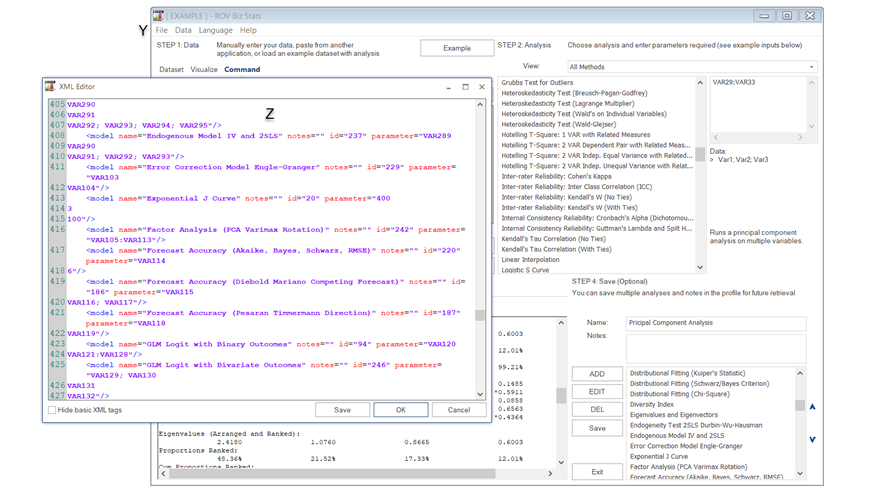Click the EDIT button

point(597,392)
